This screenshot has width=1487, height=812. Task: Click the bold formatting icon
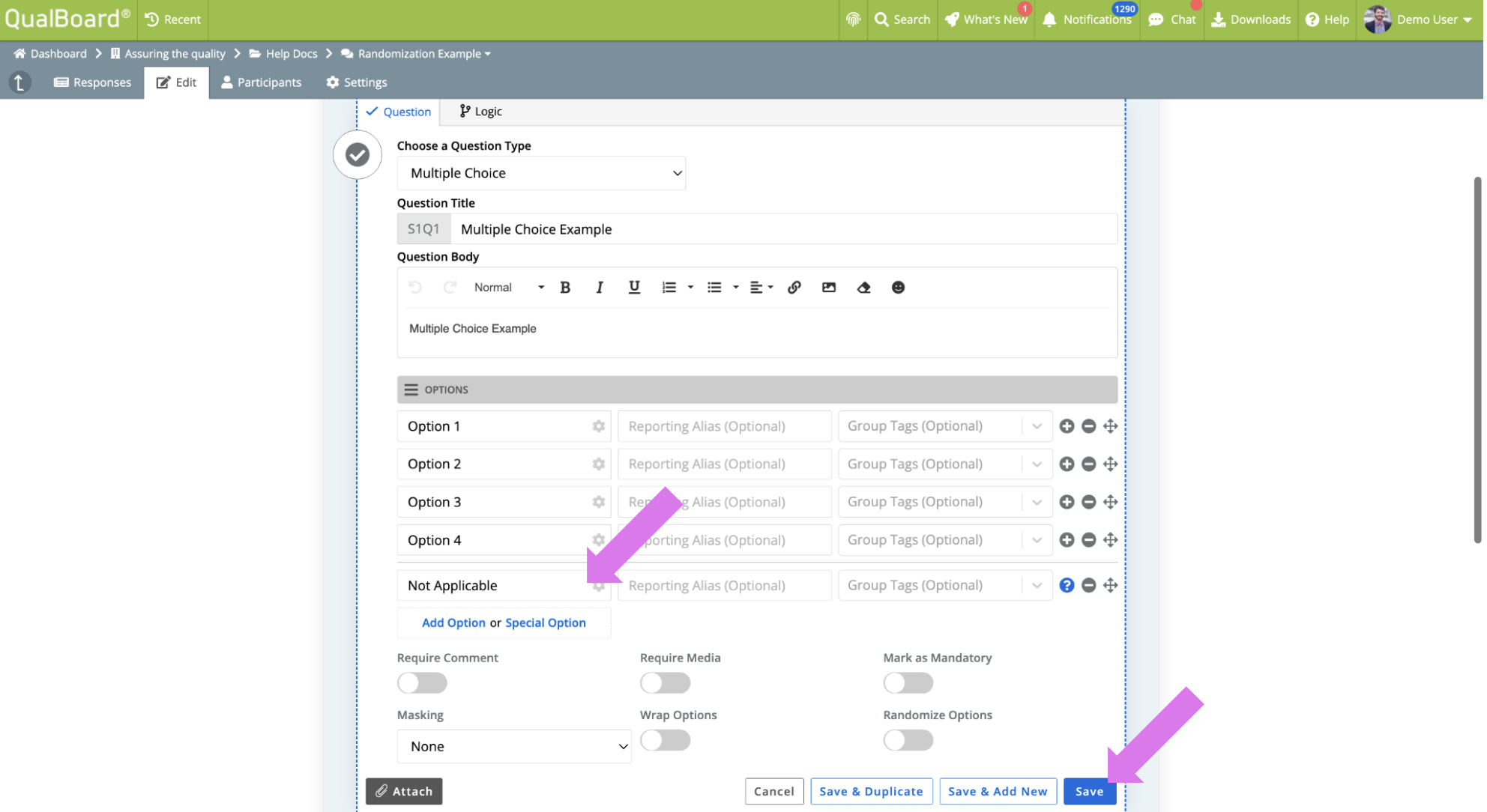(x=567, y=288)
